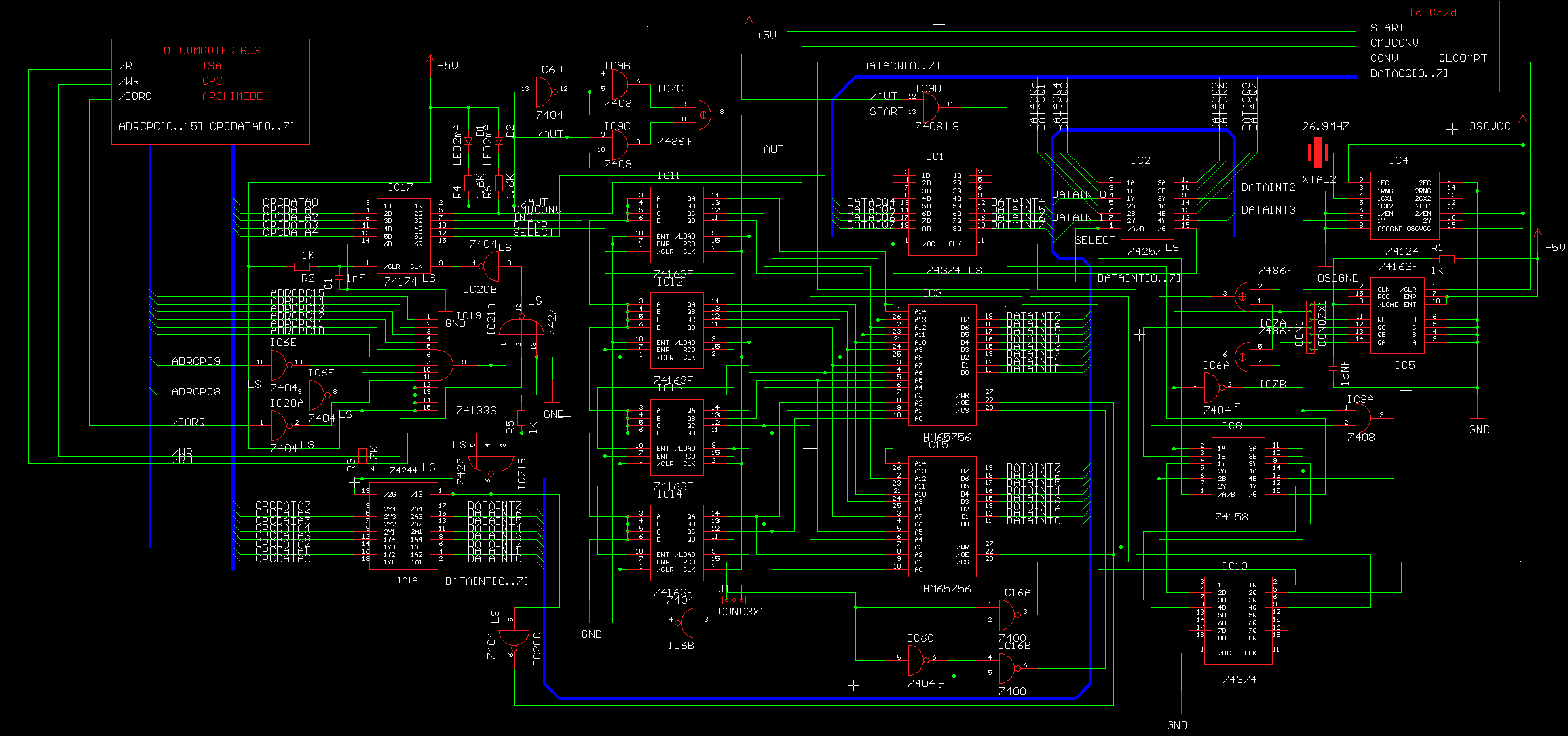The height and width of the screenshot is (736, 1568).
Task: Select the 15NF capacitor
Action: (1332, 368)
